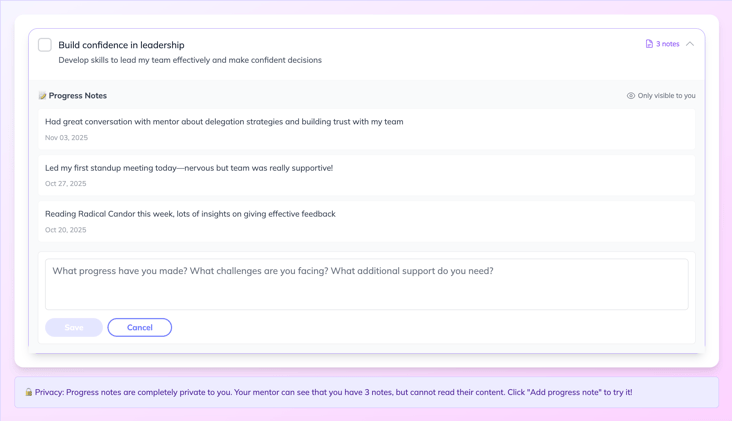Check the Build confidence in leadership checkbox
This screenshot has height=421, width=732.
pyautogui.click(x=45, y=45)
